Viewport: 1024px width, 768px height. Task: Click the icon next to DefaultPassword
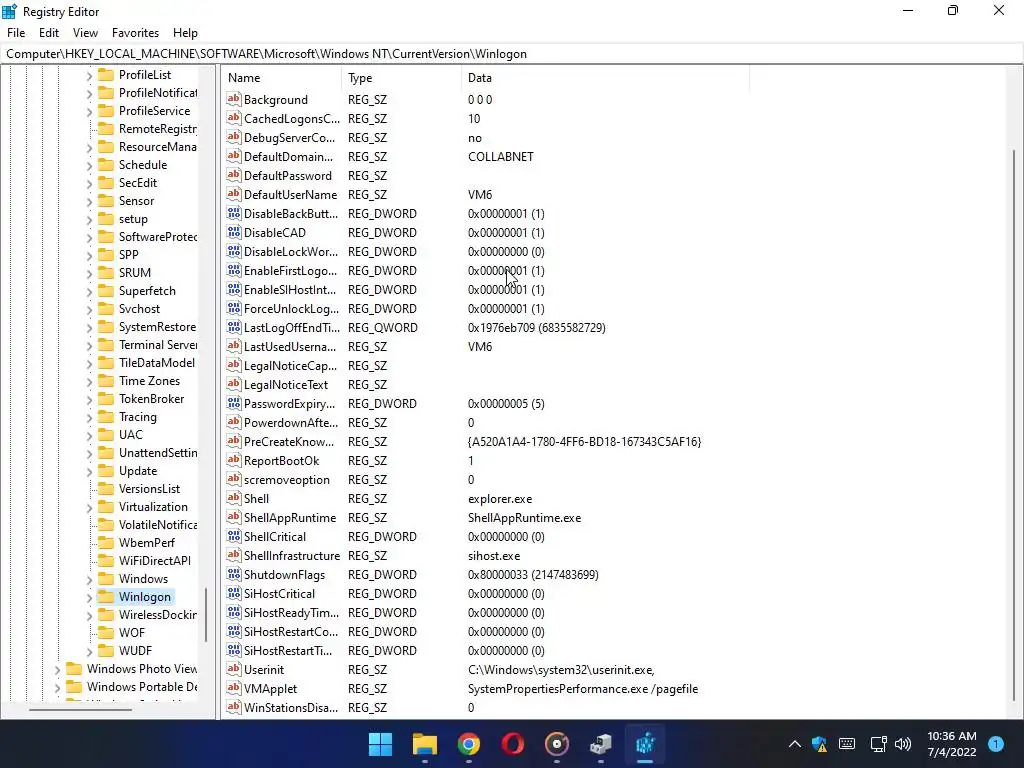[234, 175]
